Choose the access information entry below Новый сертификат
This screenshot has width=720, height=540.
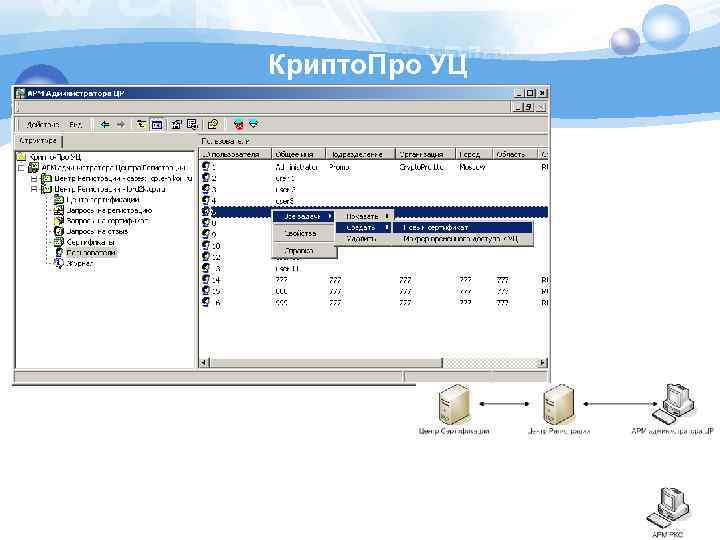463,239
